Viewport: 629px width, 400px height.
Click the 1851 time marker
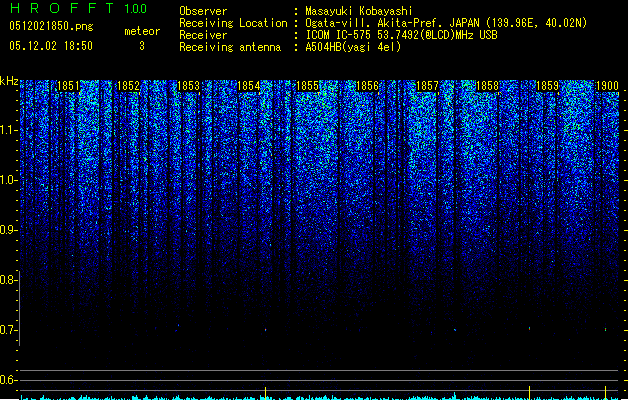click(x=69, y=86)
